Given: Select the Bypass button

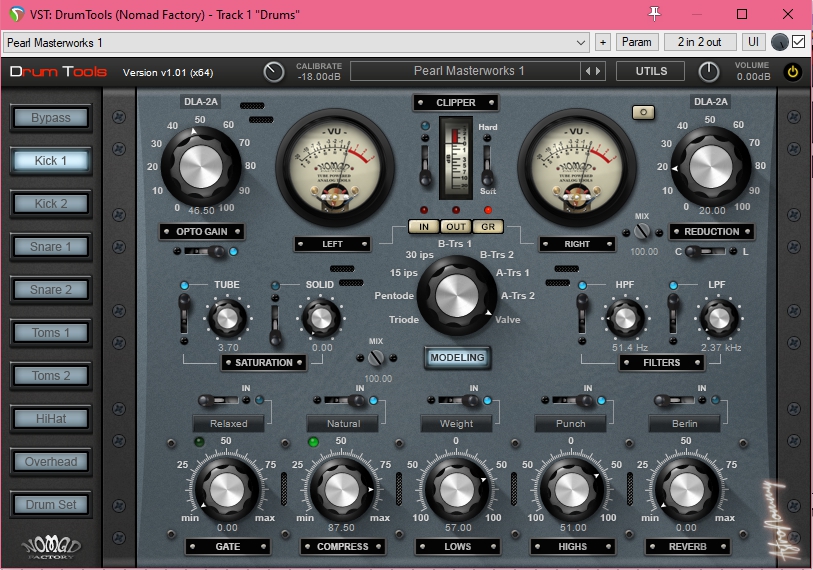Looking at the screenshot, I should (x=51, y=118).
